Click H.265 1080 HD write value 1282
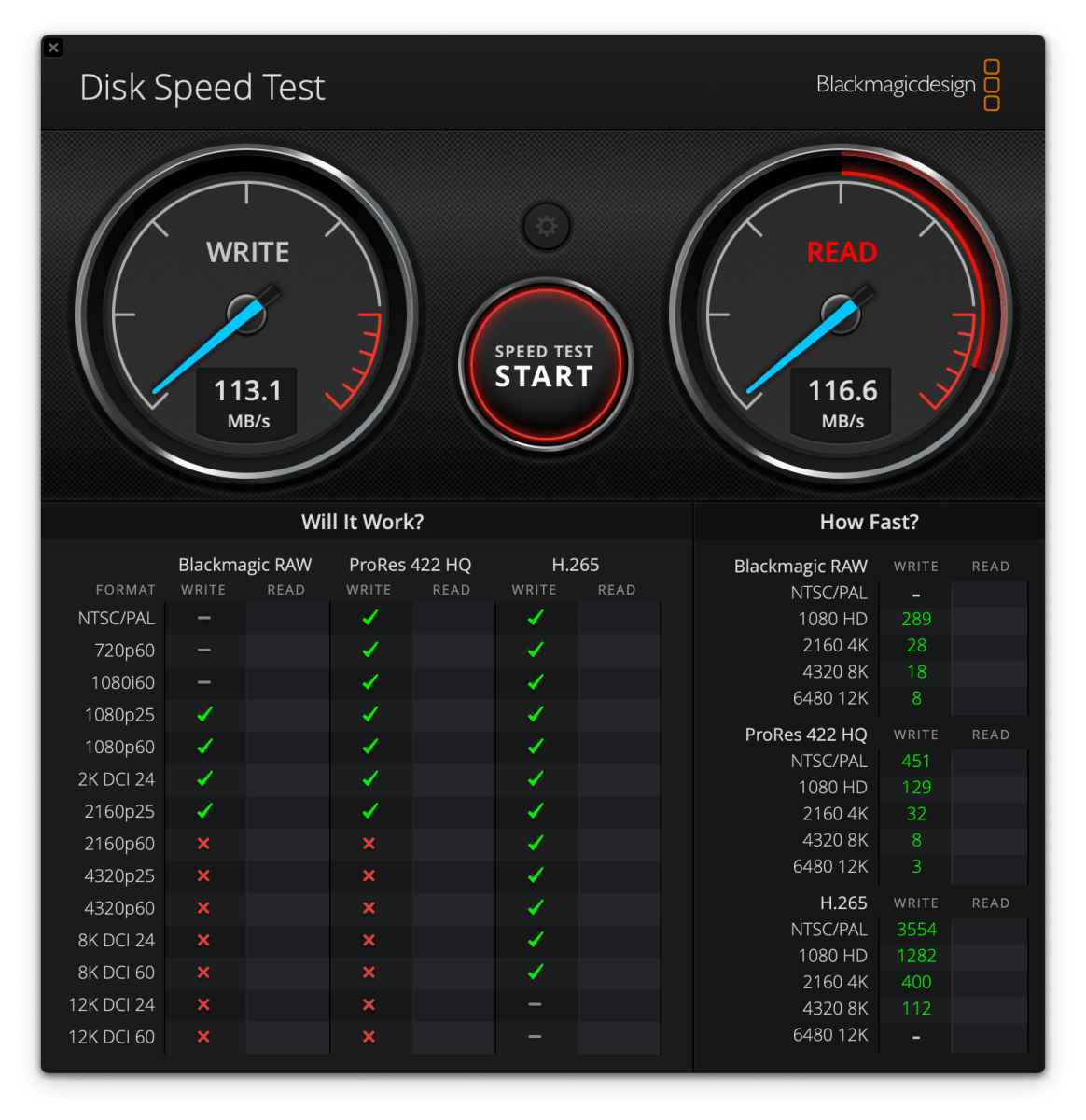 click(x=916, y=956)
